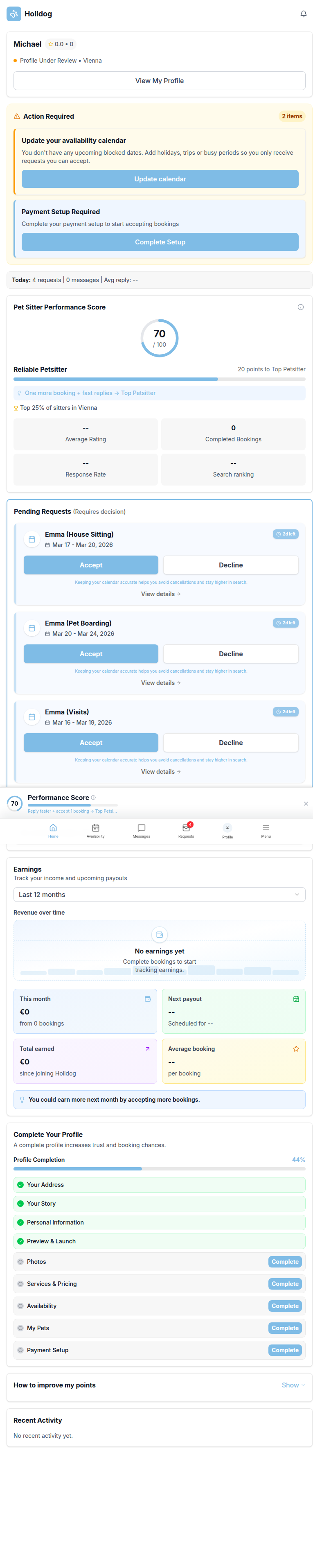
Task: Click the calendar icon beside Emma (Pet Boarding)
Action: (32, 628)
